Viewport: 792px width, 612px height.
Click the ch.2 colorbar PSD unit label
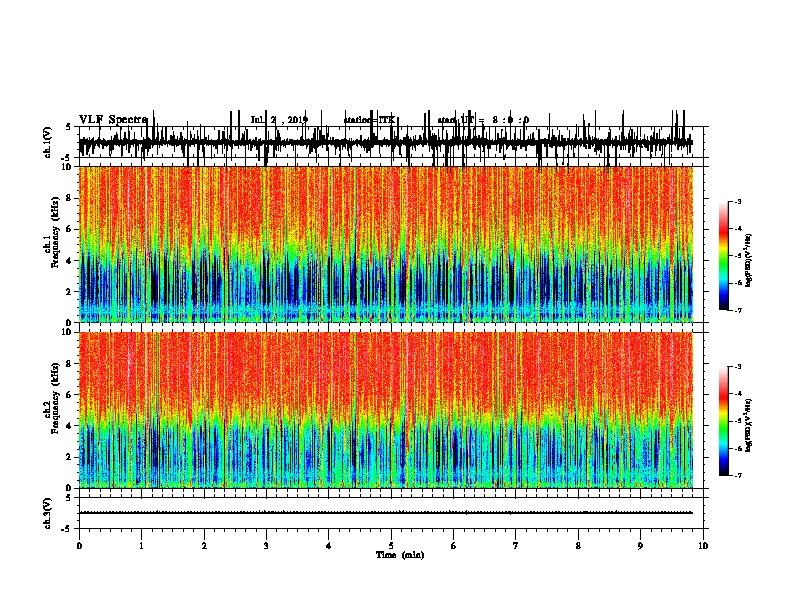[x=748, y=425]
